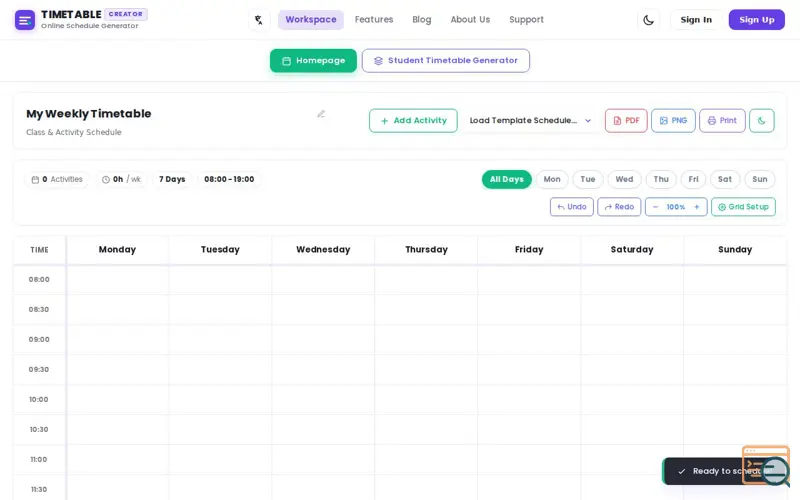Viewport: 800px width, 500px height.
Task: Click the Friday column header
Action: tap(529, 250)
